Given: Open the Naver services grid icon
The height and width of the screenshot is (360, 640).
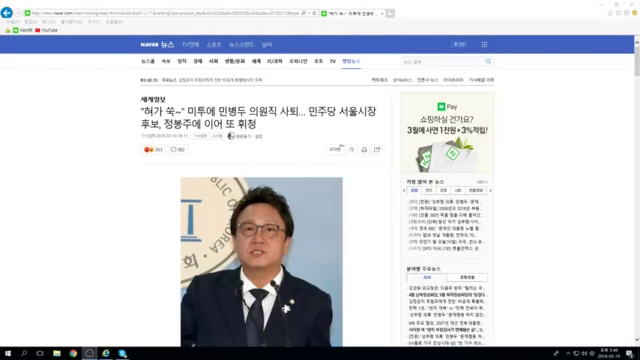Looking at the screenshot, I should 484,44.
